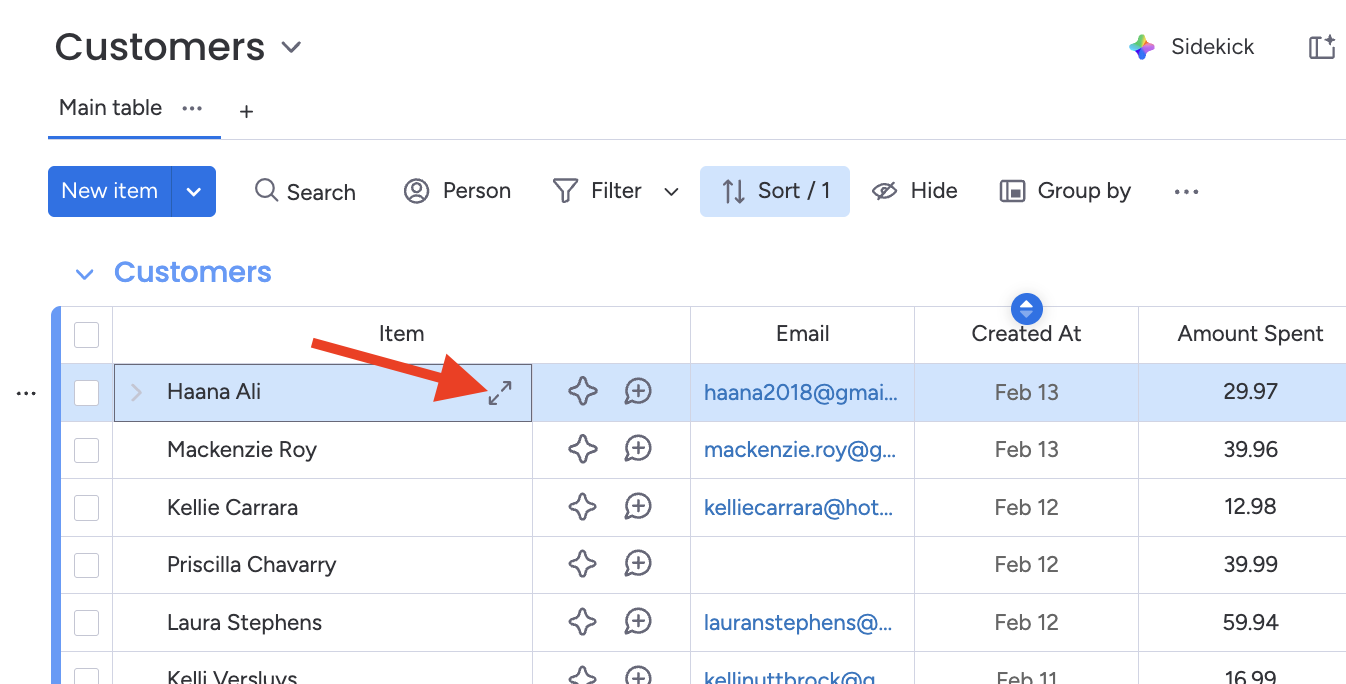The height and width of the screenshot is (684, 1346).
Task: Open conversation bubble for Kellie Carrara
Action: [x=638, y=507]
